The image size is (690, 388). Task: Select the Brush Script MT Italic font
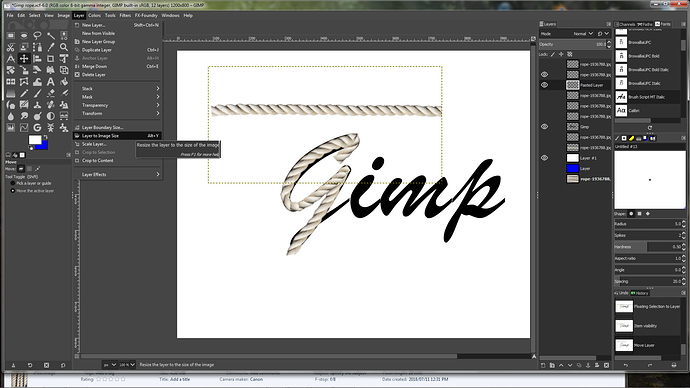(647, 97)
